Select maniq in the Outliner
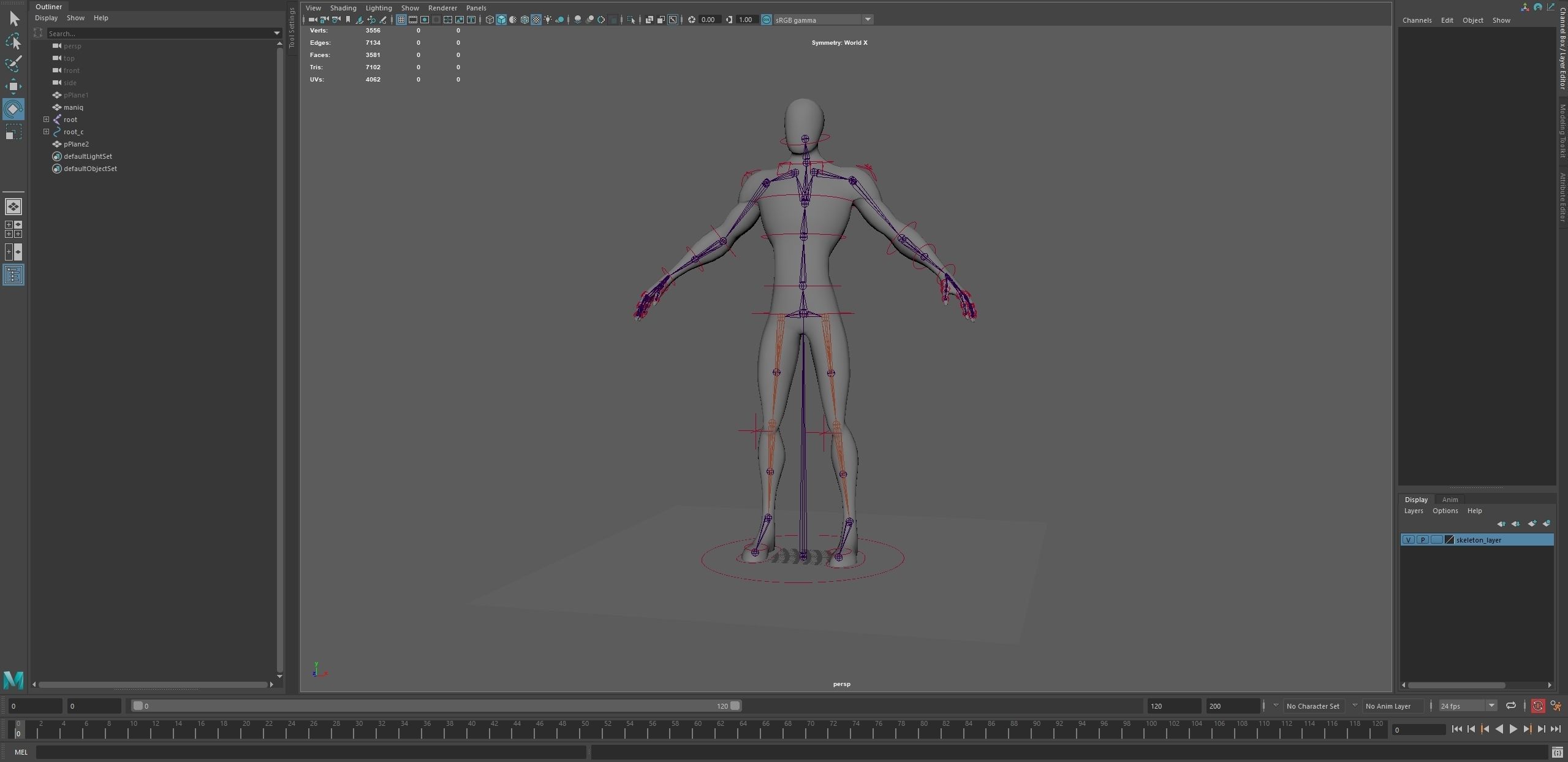This screenshot has height=762, width=1568. (x=74, y=107)
